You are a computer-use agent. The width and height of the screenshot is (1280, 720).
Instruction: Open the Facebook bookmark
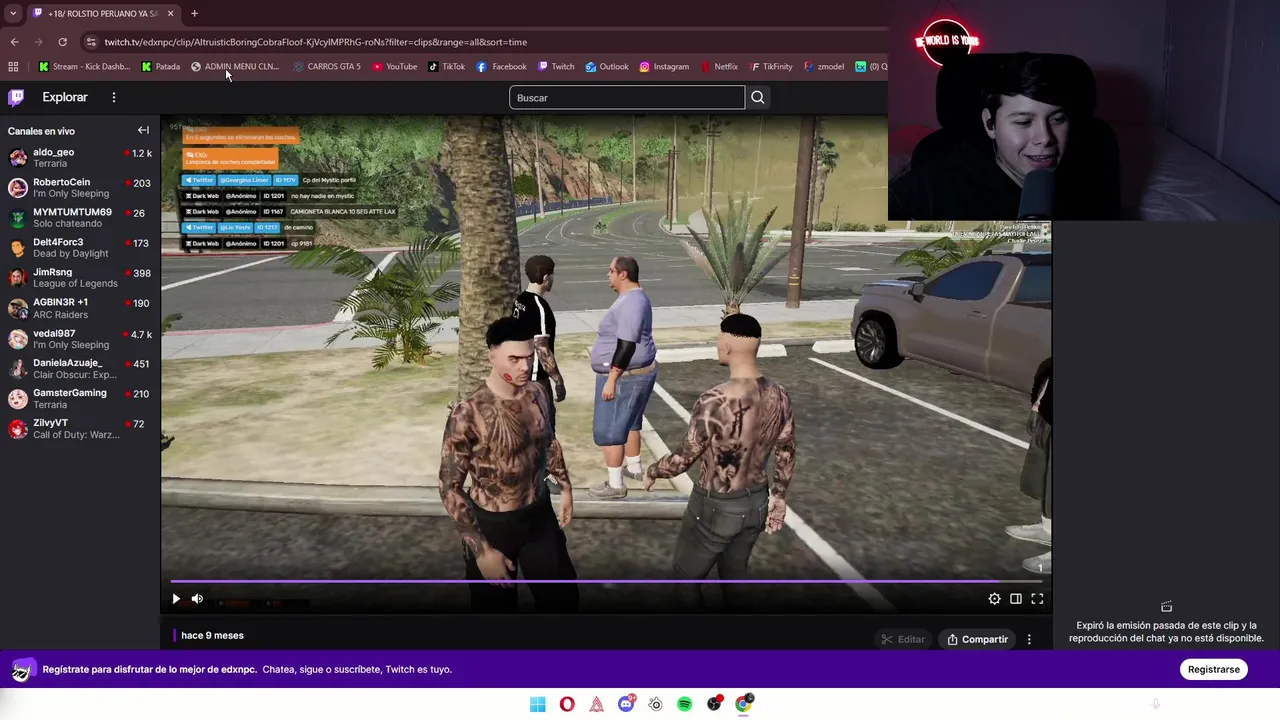(x=501, y=66)
